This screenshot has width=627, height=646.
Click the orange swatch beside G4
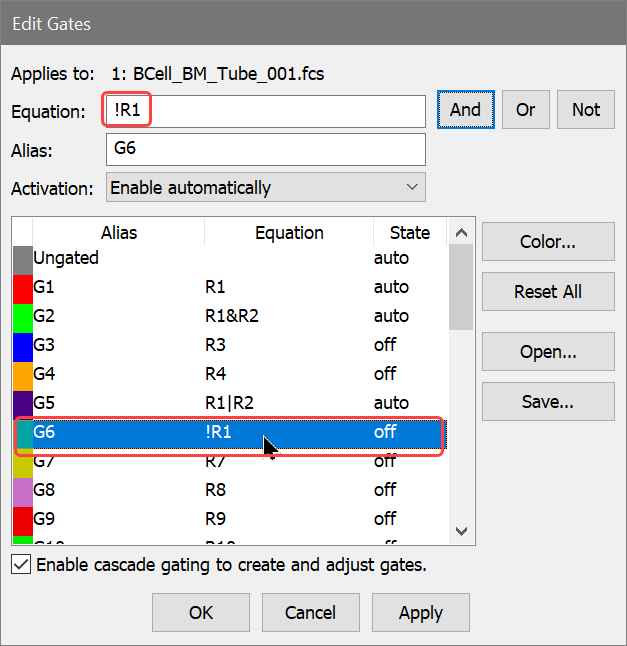point(22,375)
